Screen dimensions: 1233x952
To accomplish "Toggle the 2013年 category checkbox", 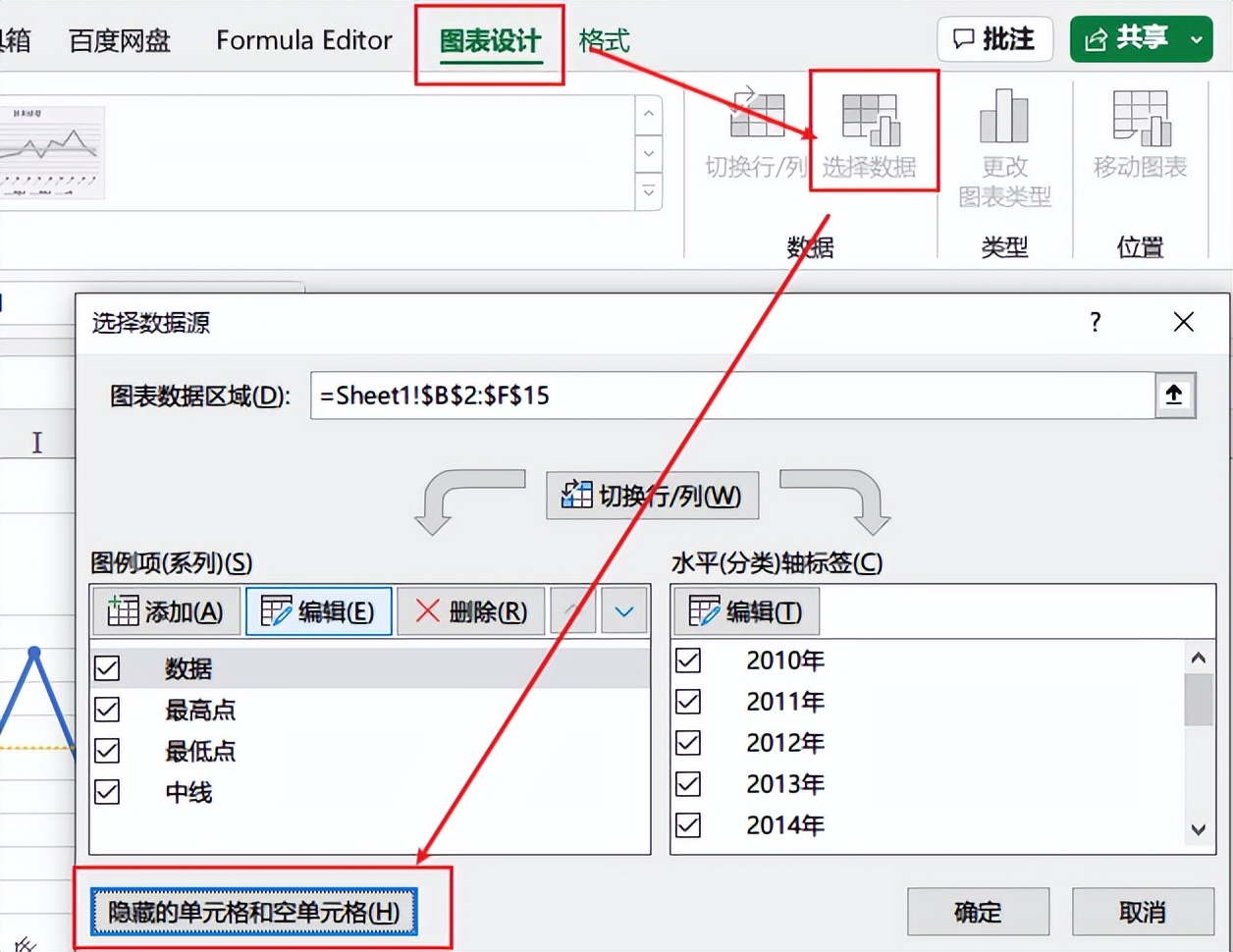I will coord(688,784).
